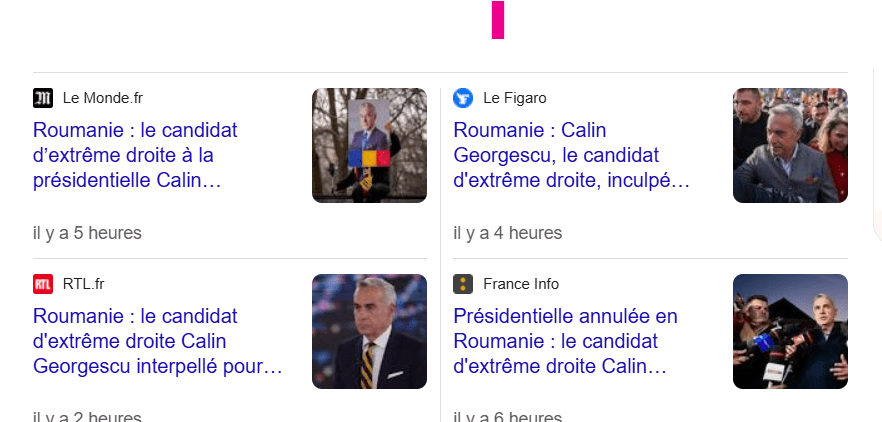Click the France Info favicon icon
This screenshot has width=882, height=422.
pos(463,284)
